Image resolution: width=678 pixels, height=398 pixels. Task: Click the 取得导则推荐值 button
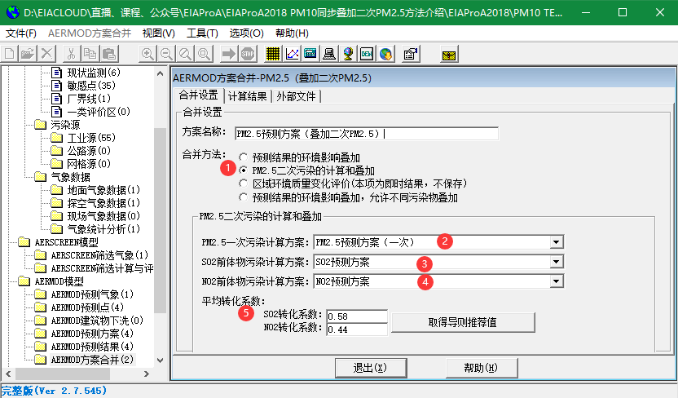(x=463, y=322)
